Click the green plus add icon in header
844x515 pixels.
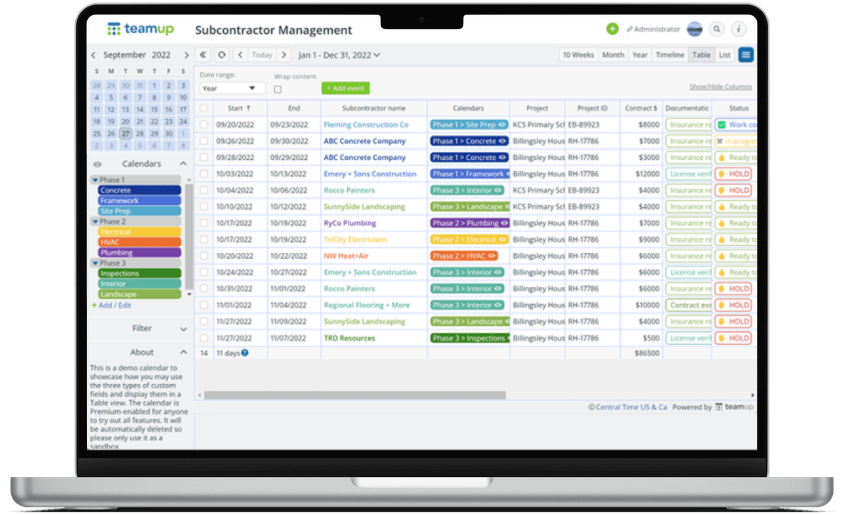pyautogui.click(x=612, y=29)
